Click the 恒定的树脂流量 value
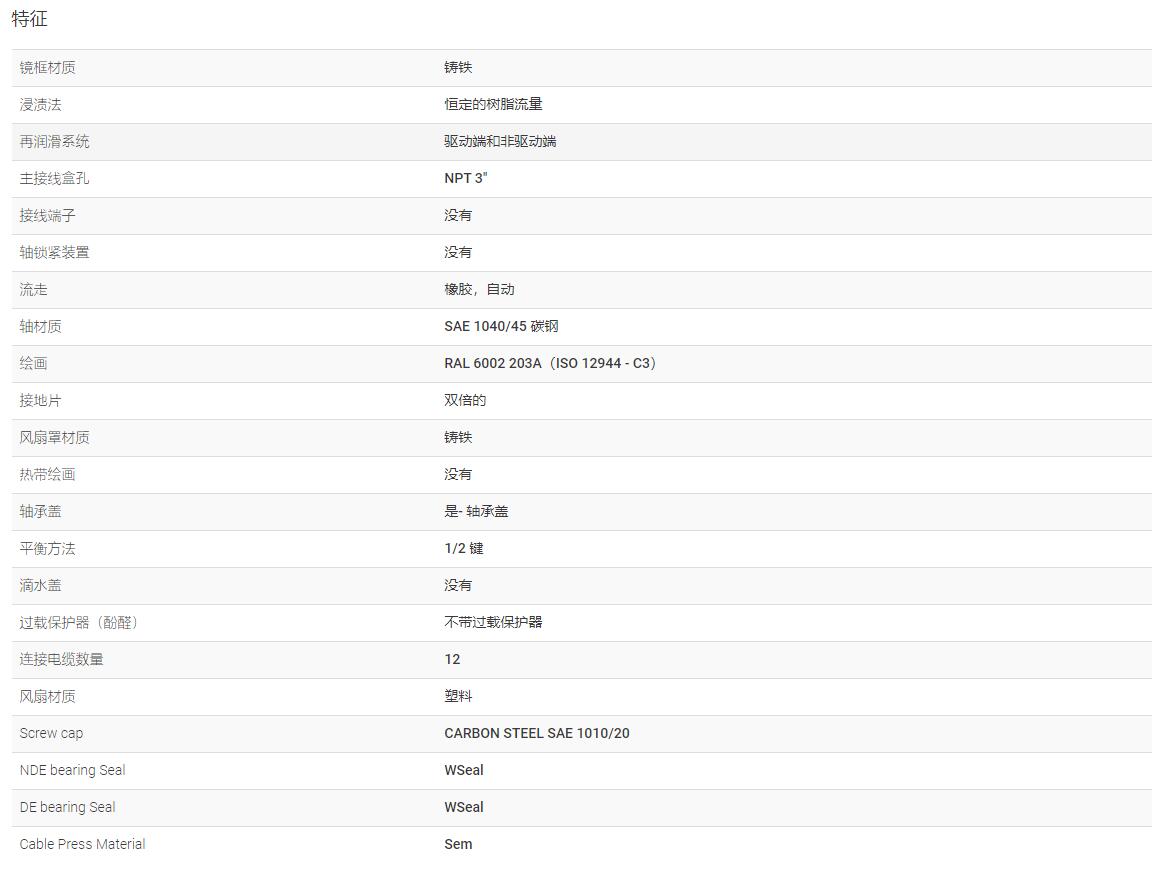The height and width of the screenshot is (872, 1169). coord(494,104)
